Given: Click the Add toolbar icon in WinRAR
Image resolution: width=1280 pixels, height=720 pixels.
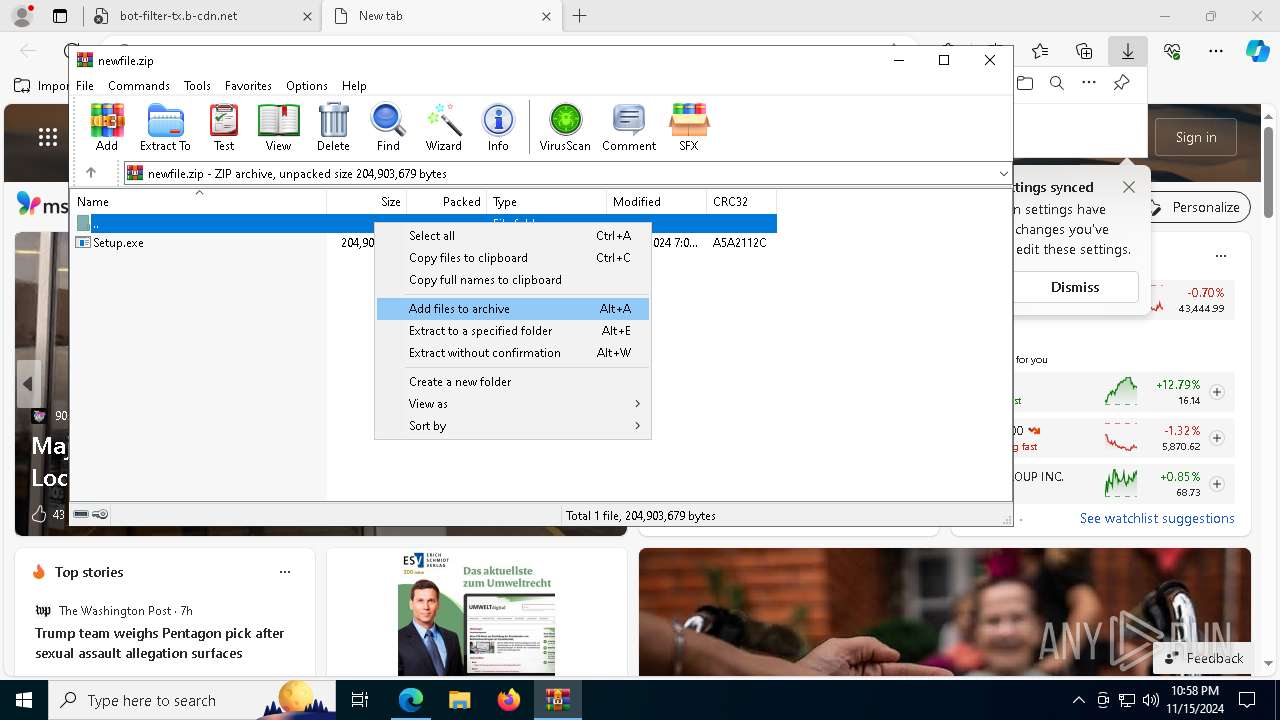Looking at the screenshot, I should pyautogui.click(x=107, y=127).
